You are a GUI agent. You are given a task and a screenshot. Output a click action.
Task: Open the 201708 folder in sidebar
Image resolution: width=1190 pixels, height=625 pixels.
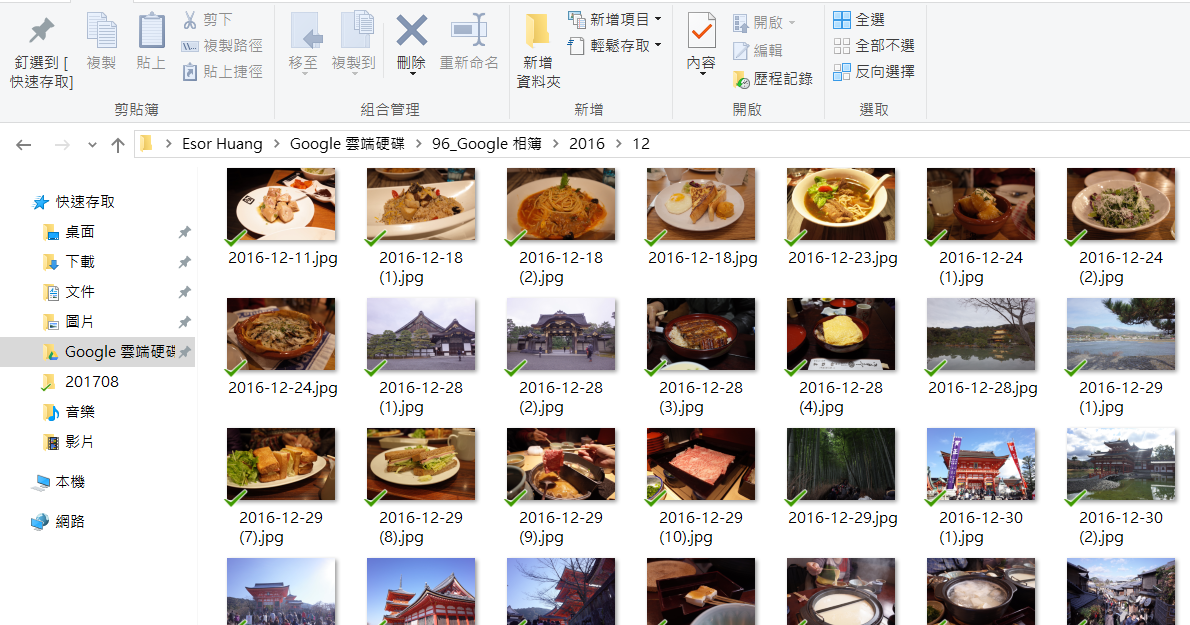80,382
